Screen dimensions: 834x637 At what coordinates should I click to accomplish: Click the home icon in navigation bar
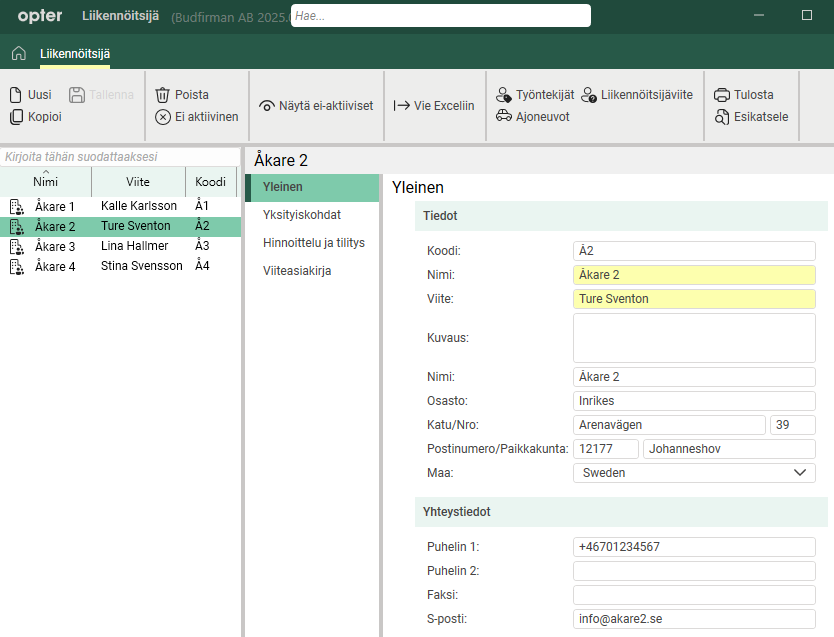tap(18, 53)
